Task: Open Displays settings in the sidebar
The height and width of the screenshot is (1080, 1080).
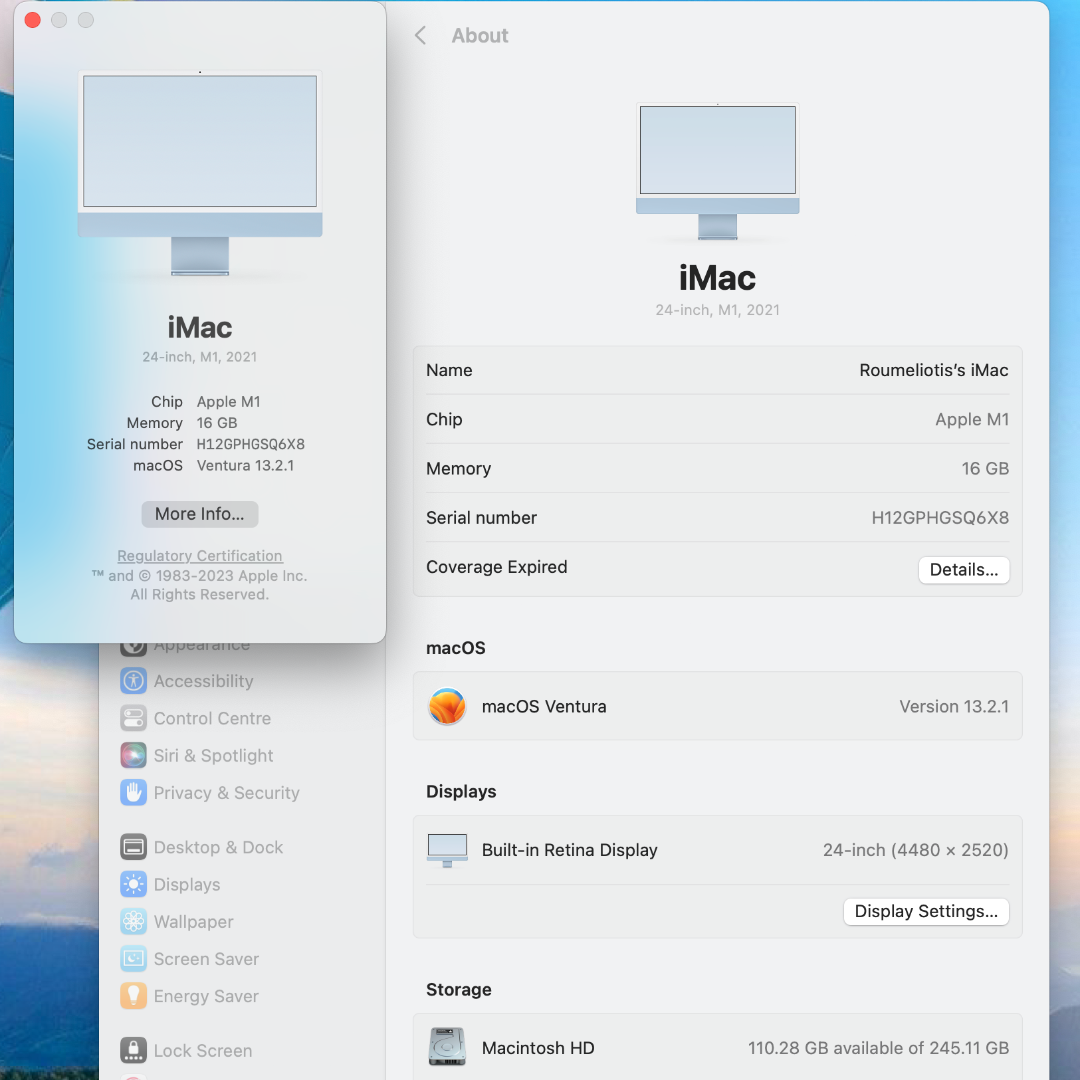Action: [170, 884]
